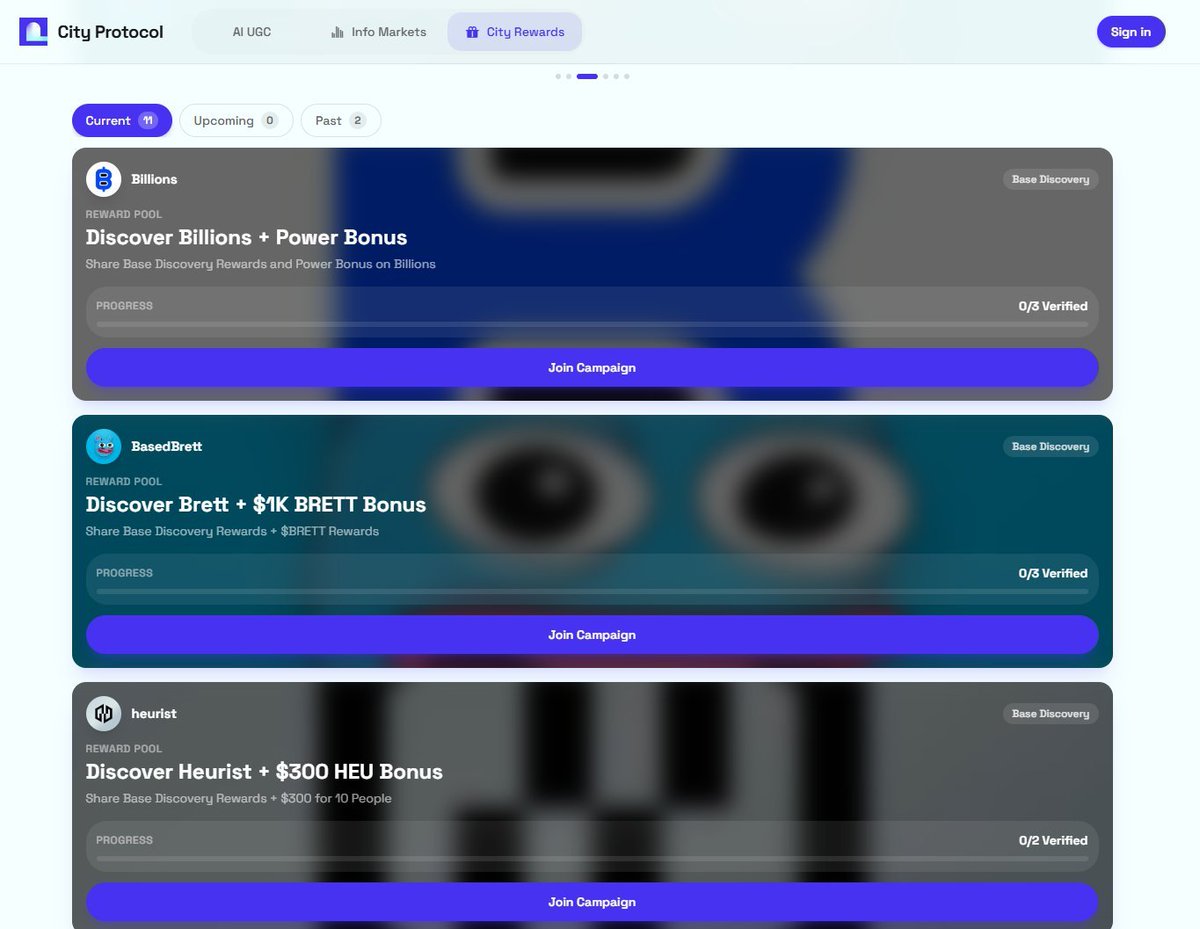Click "Share Base Discovery Rewards + $300 for 10 People"
This screenshot has height=929, width=1200.
click(x=239, y=798)
